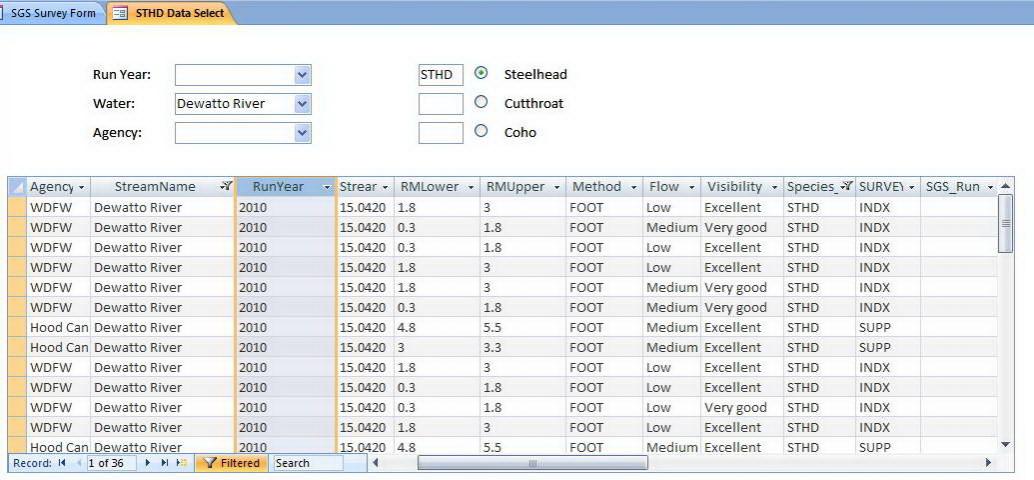
Task: Click the new blank record navigation button
Action: pos(183,463)
